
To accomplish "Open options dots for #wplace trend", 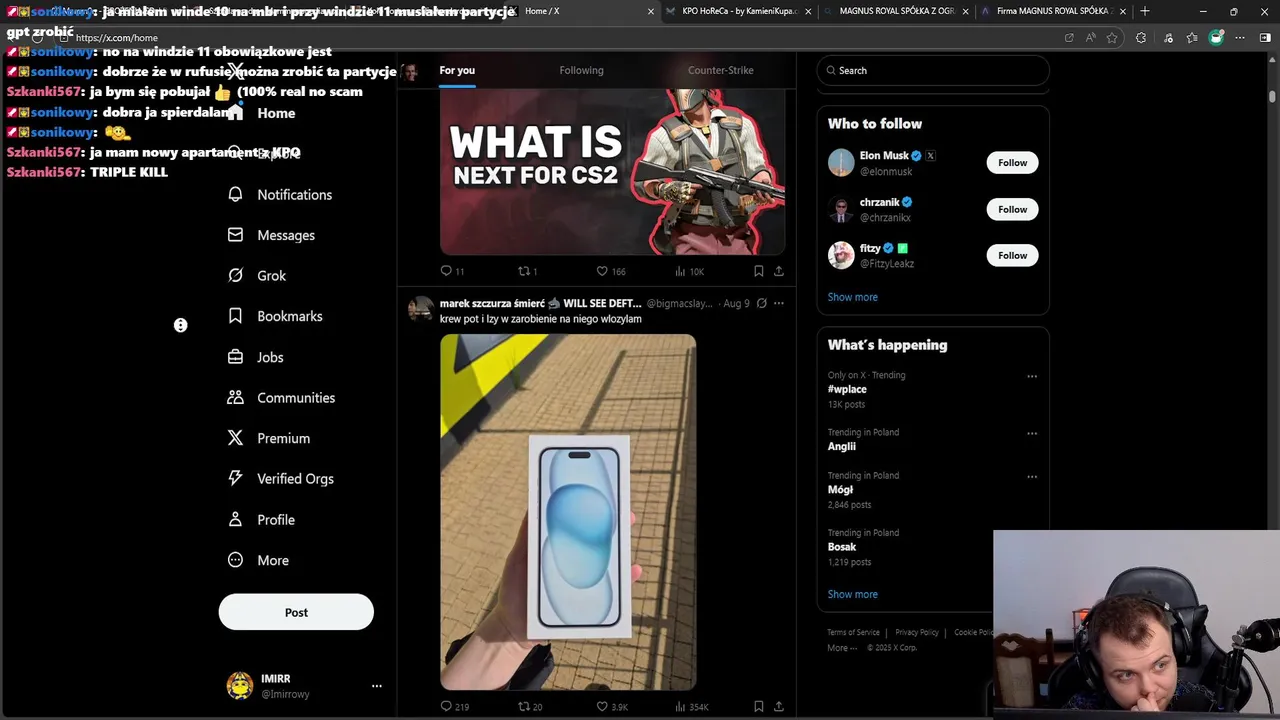I will [1032, 377].
